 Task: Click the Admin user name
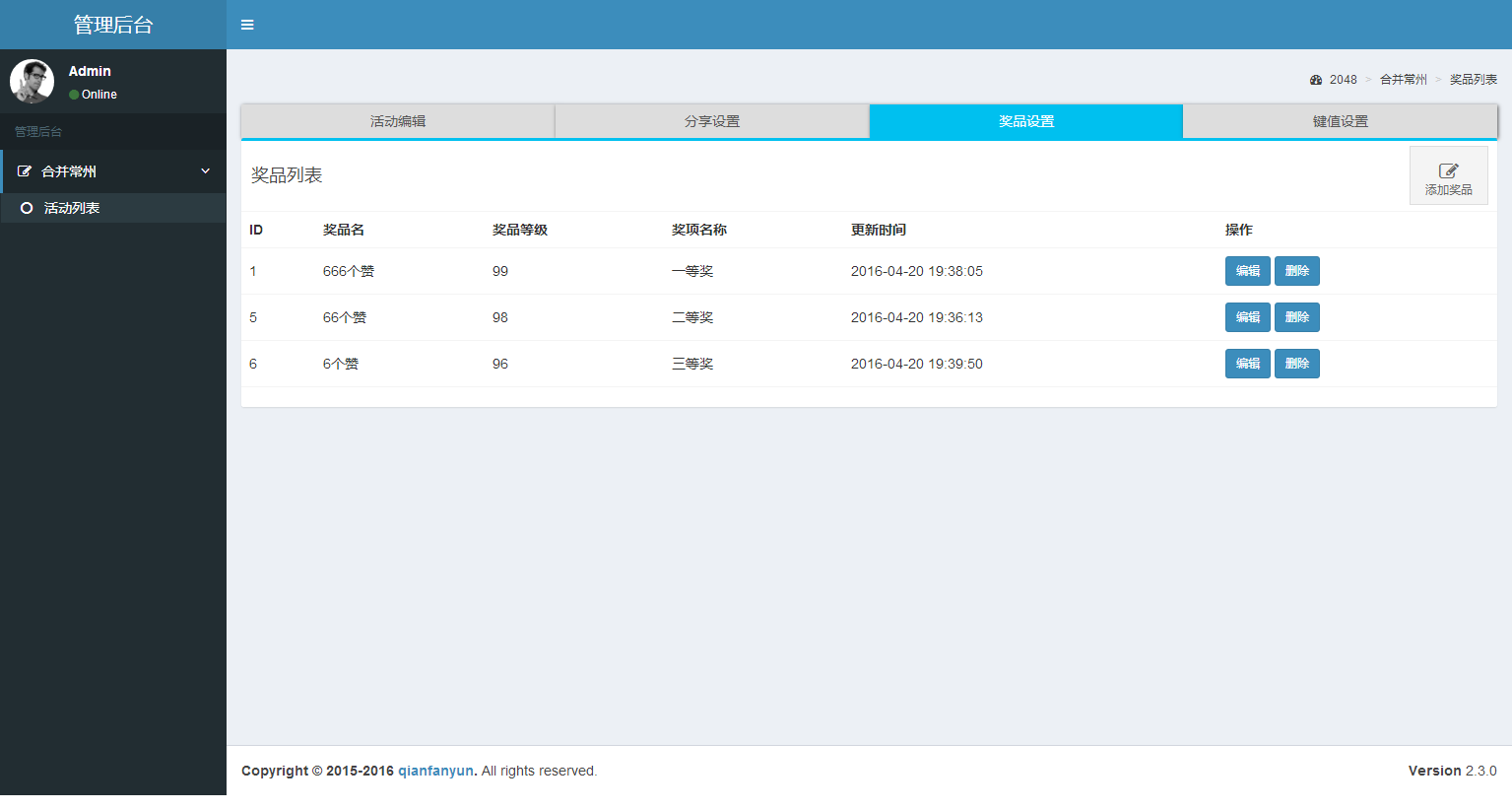coord(90,71)
